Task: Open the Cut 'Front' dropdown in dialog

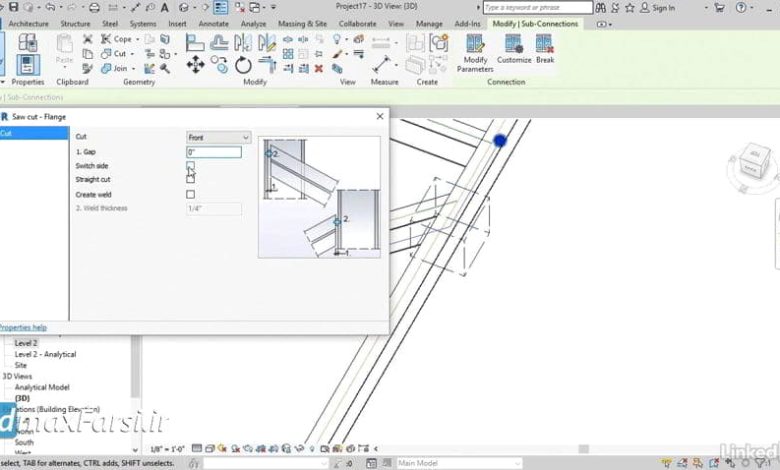Action: [218, 137]
